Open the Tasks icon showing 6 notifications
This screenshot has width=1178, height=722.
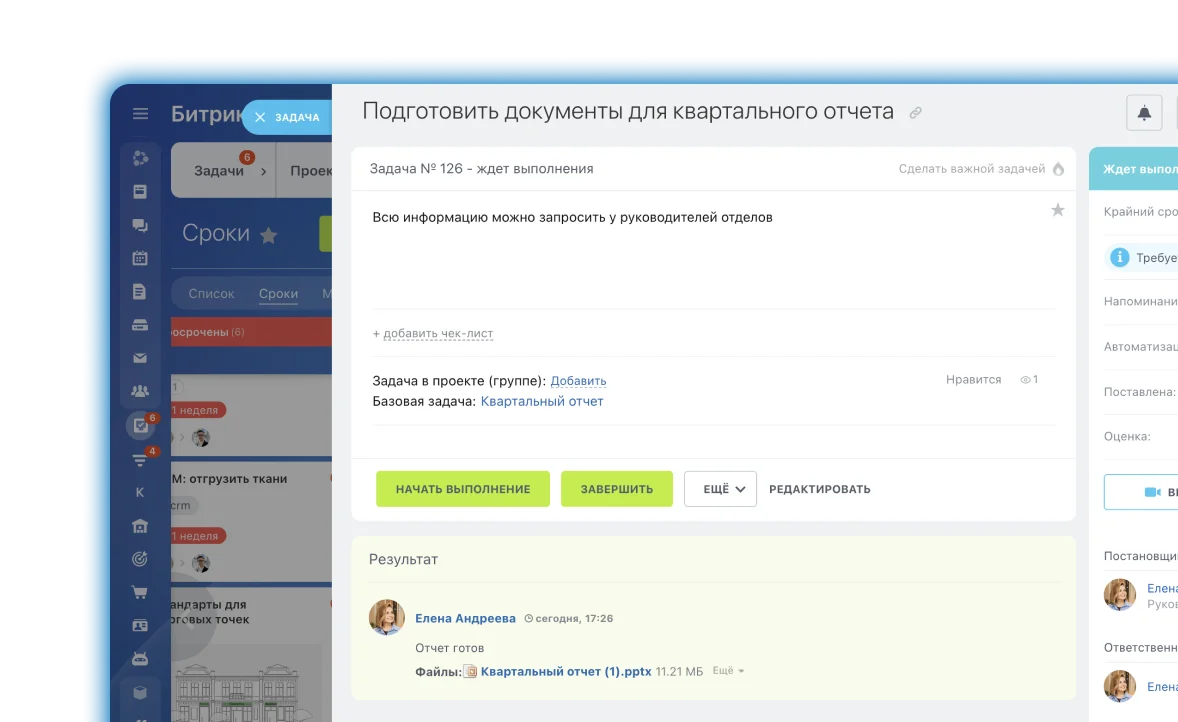pos(139,423)
